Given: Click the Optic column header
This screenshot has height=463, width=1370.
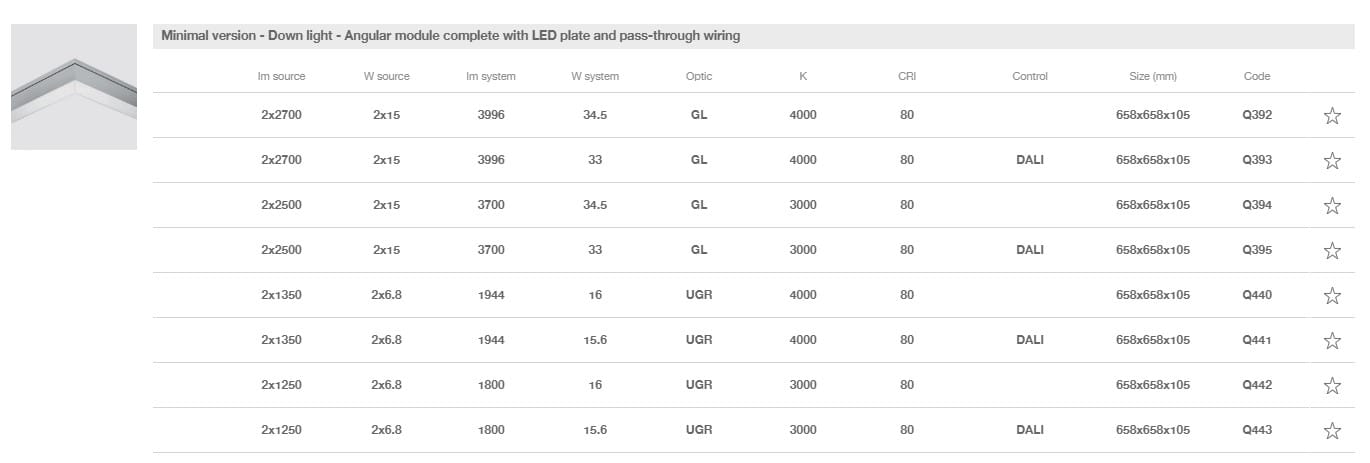Looking at the screenshot, I should (x=699, y=76).
